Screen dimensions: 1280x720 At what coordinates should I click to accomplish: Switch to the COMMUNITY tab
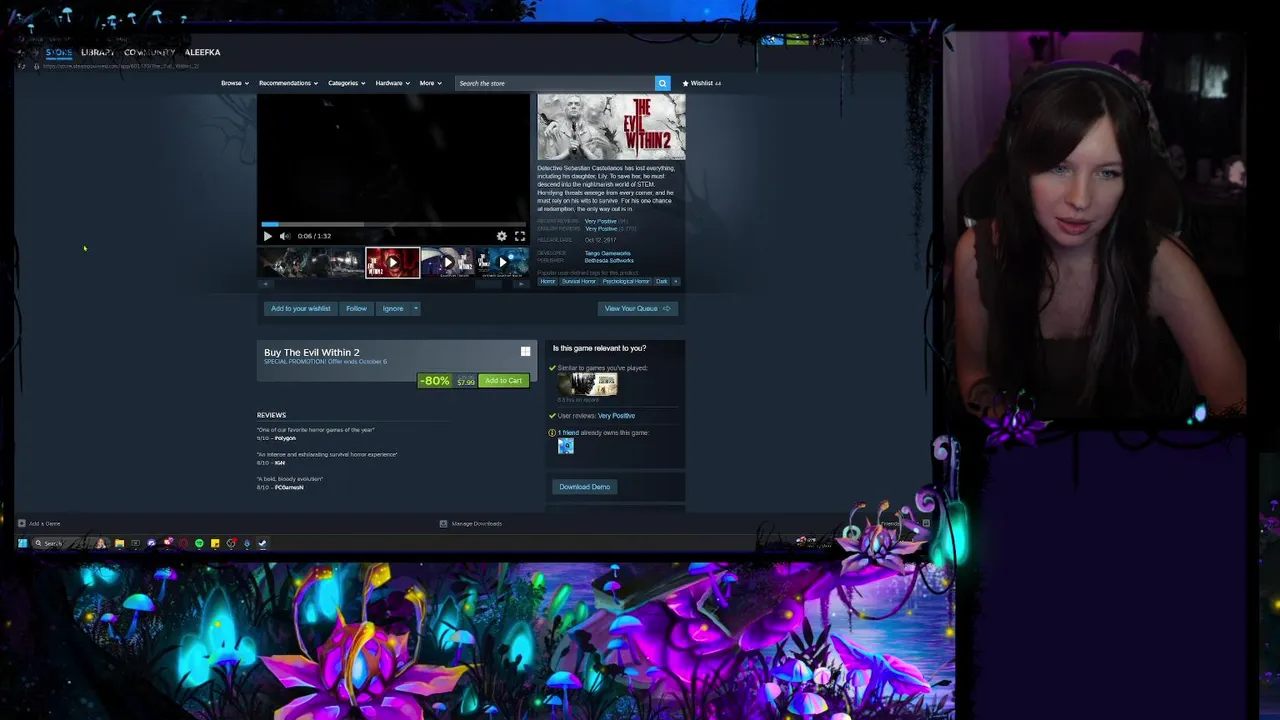tap(149, 52)
